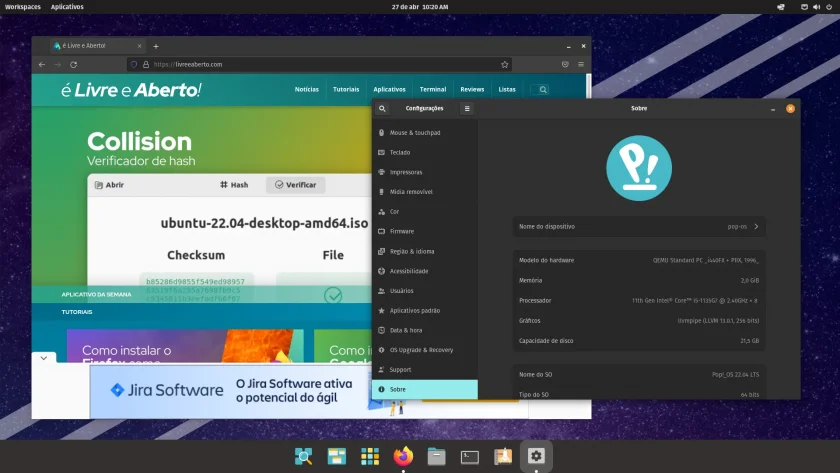Click the 'Modelo do hardware' row
Viewport: 840px width, 473px height.
639,260
